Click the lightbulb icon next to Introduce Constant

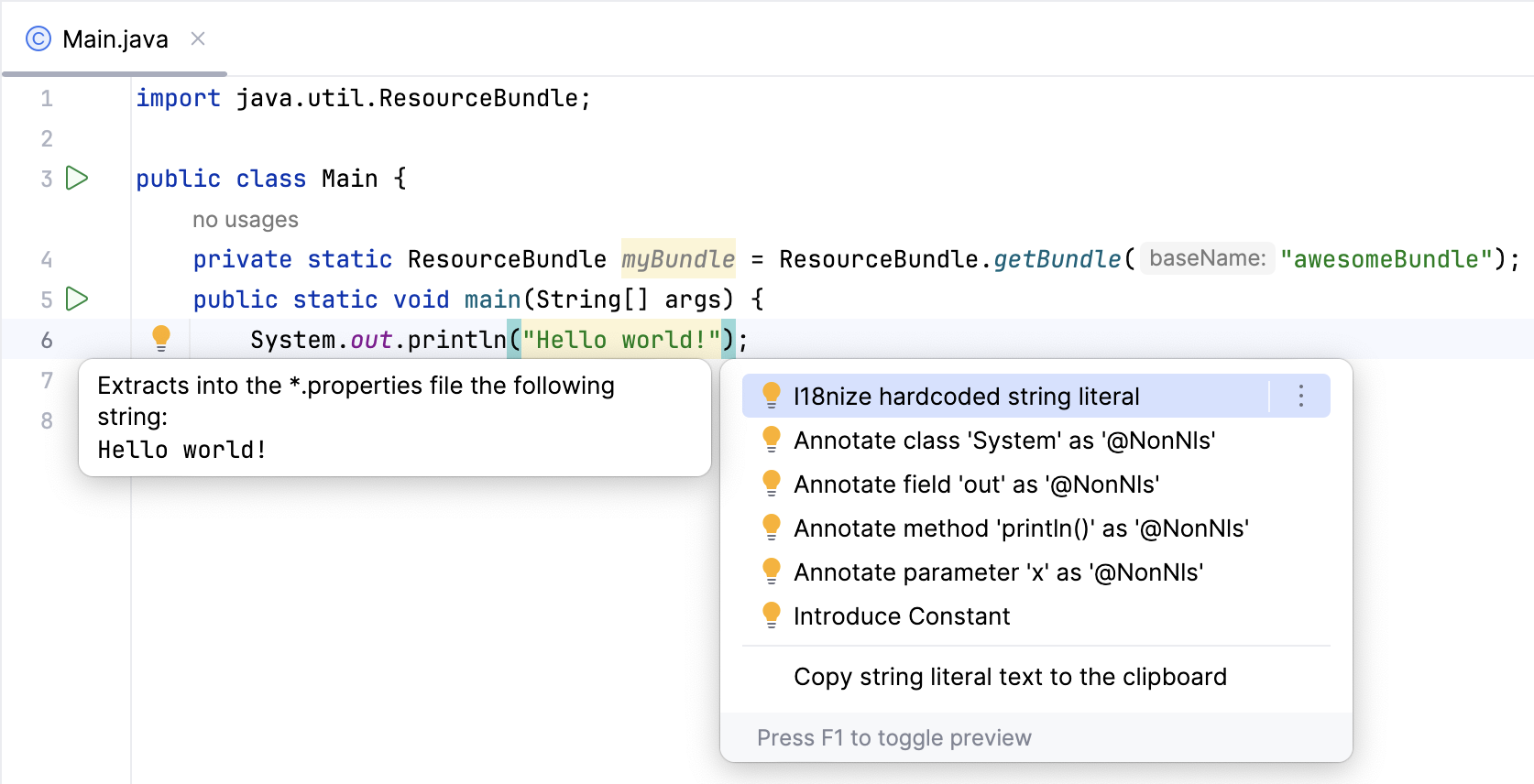pos(772,615)
